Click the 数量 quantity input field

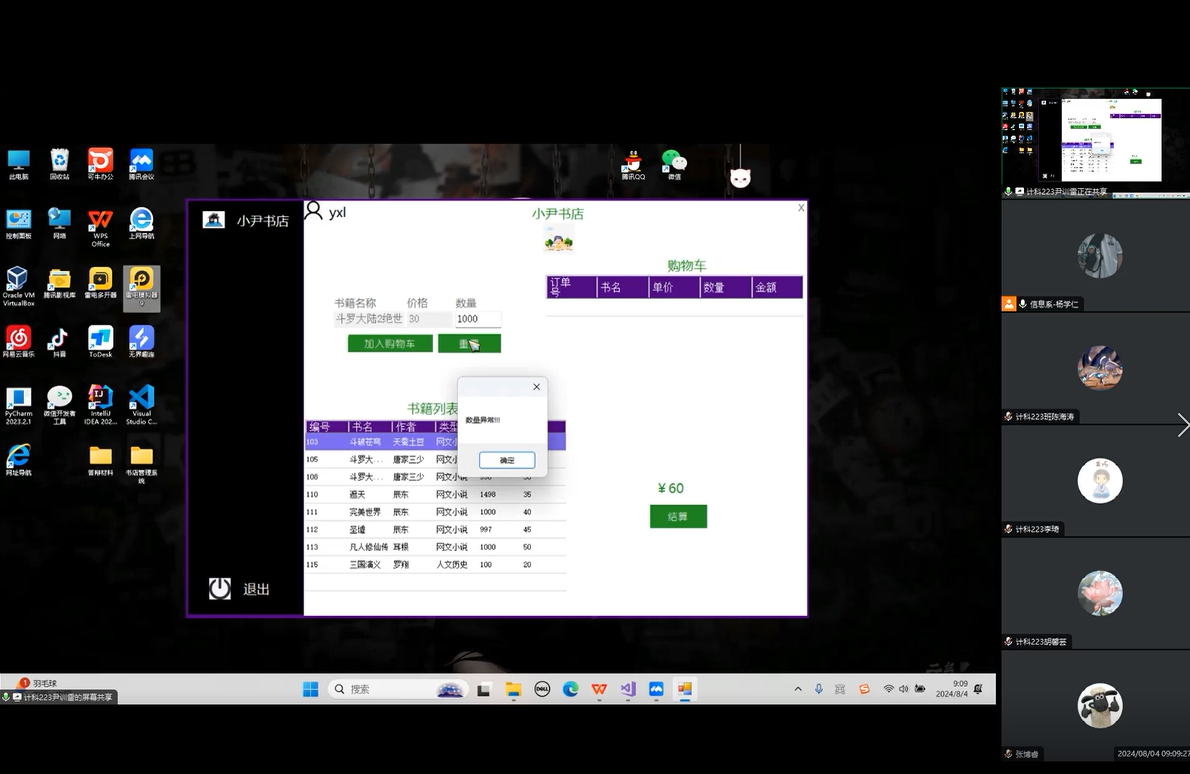point(478,319)
